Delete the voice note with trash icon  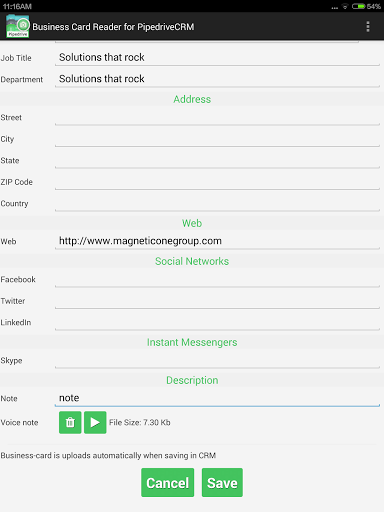coord(70,422)
